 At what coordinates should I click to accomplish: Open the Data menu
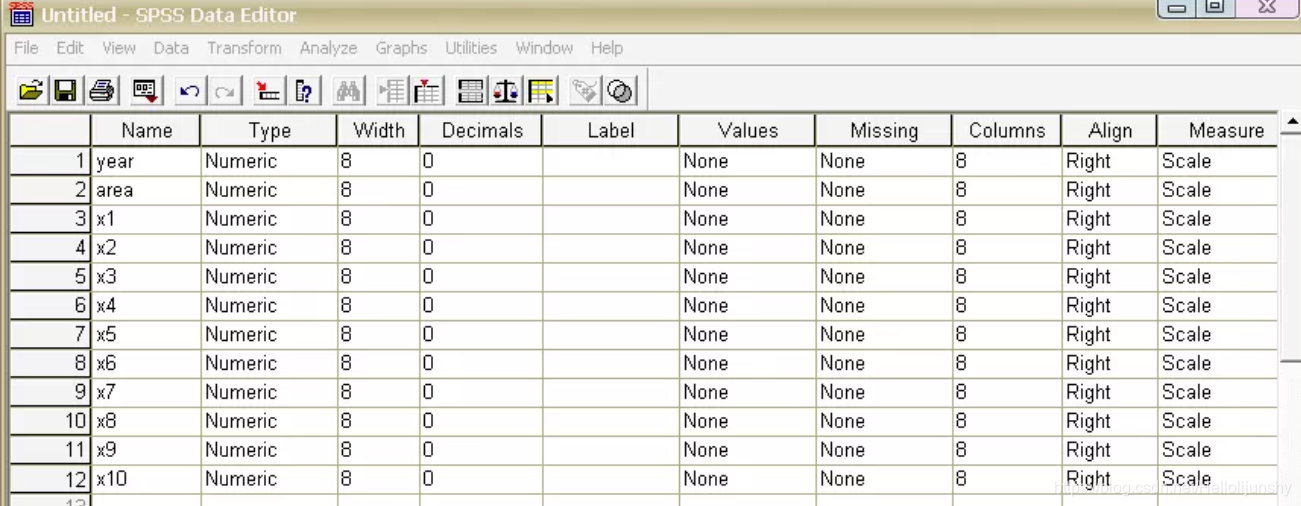click(x=171, y=48)
